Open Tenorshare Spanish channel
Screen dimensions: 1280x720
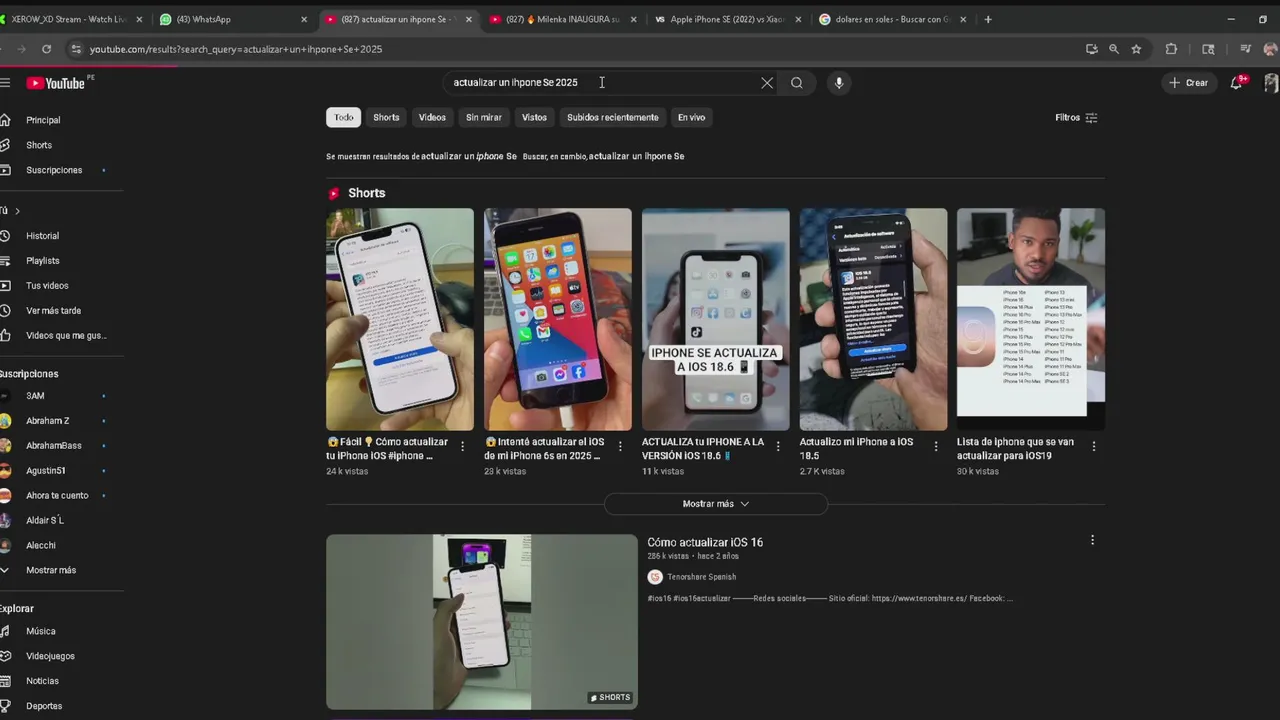coord(701,577)
